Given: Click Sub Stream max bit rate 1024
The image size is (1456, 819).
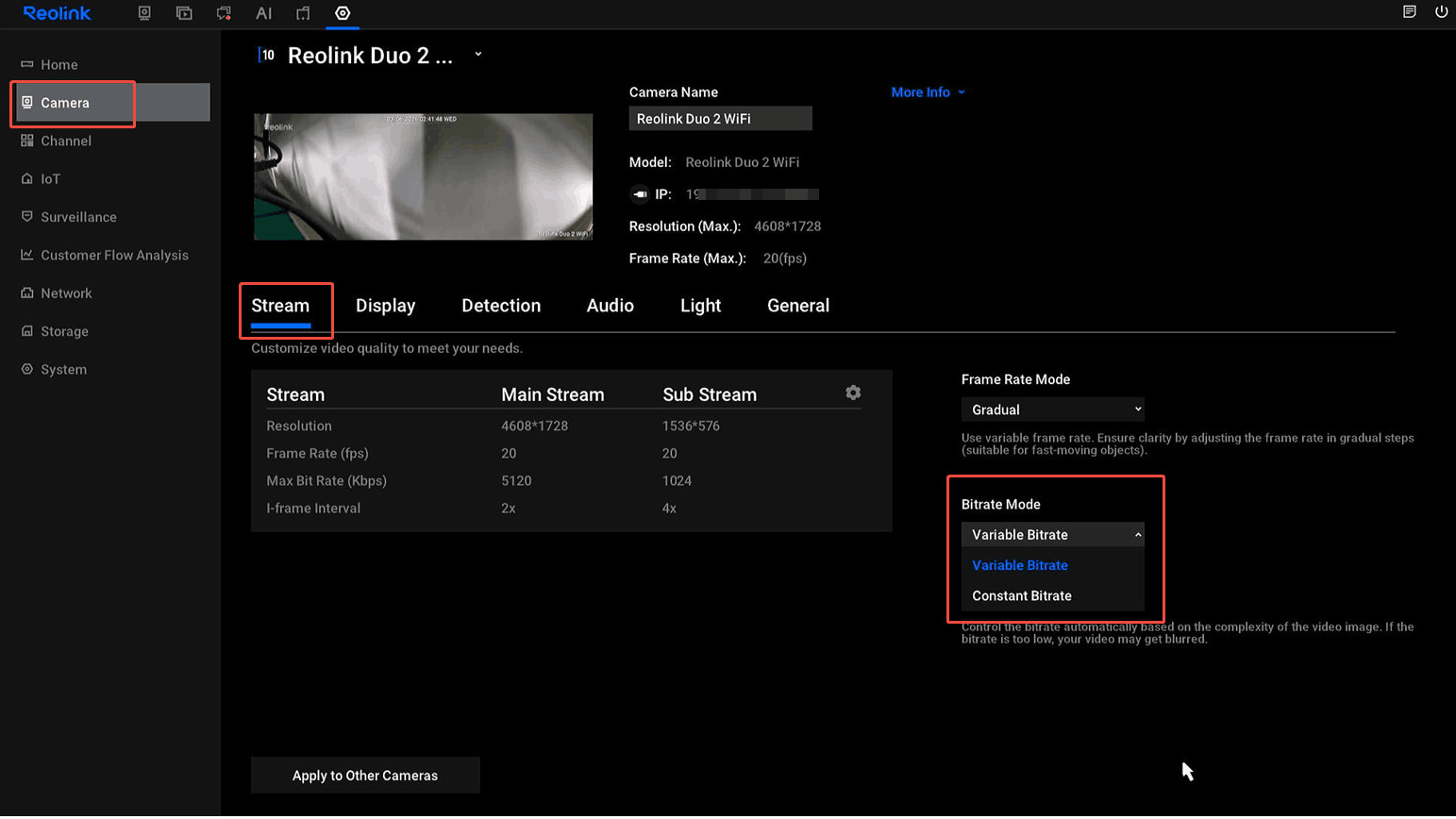Looking at the screenshot, I should 677,480.
